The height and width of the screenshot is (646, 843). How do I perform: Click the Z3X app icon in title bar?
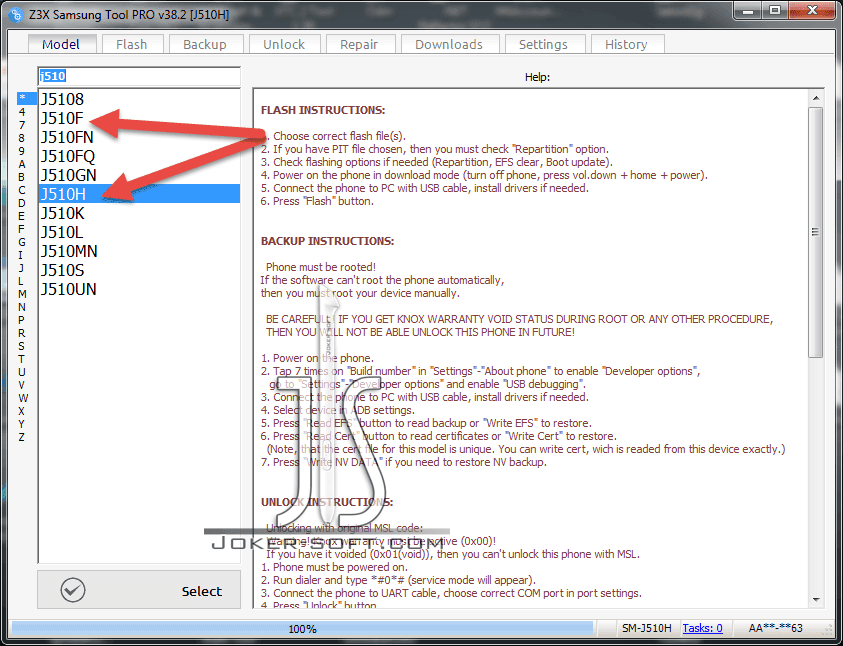pyautogui.click(x=17, y=15)
